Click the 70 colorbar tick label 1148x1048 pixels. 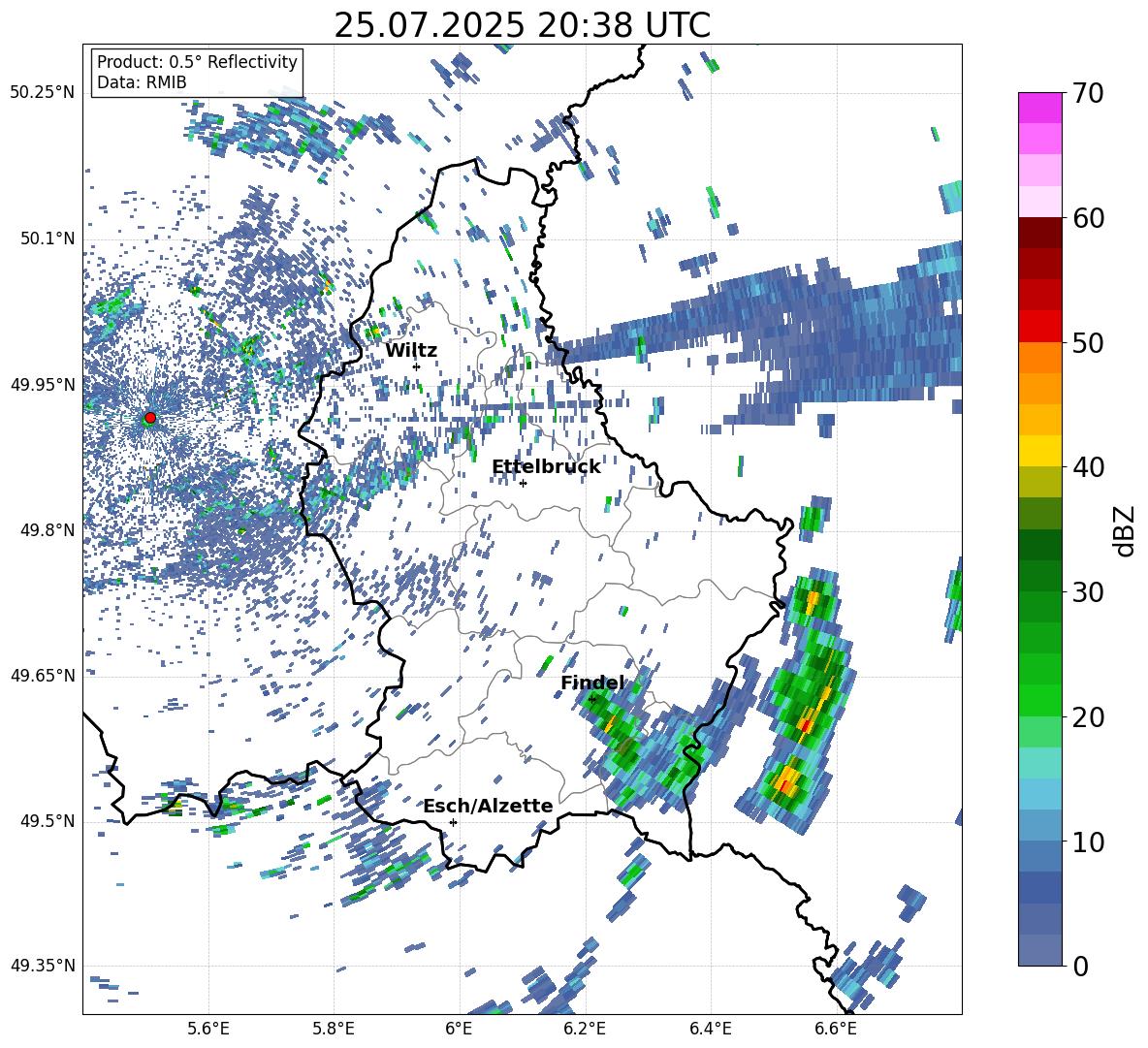click(x=1088, y=94)
